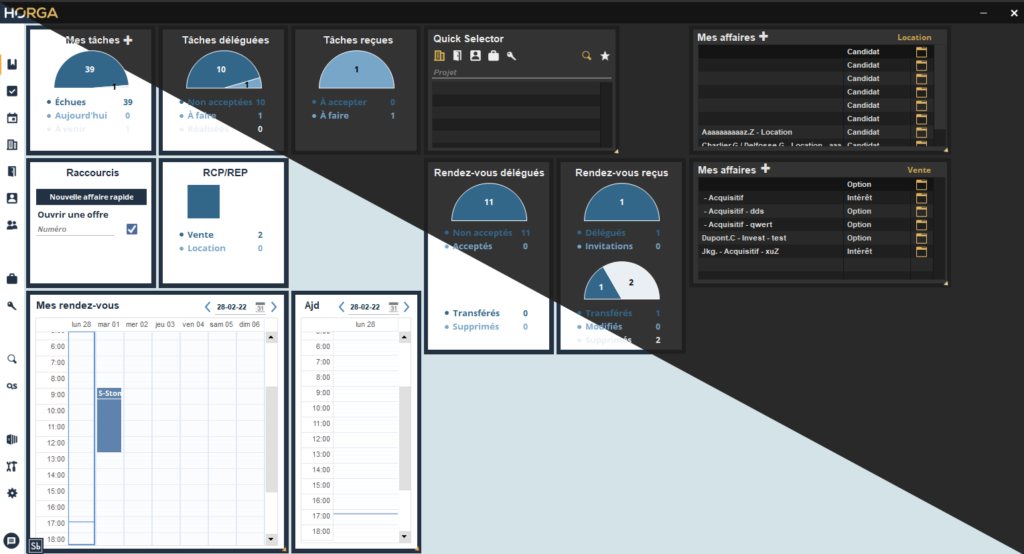Image resolution: width=1024 pixels, height=554 pixels.
Task: Click the star favorites icon in Quick Selector
Action: pyautogui.click(x=605, y=56)
